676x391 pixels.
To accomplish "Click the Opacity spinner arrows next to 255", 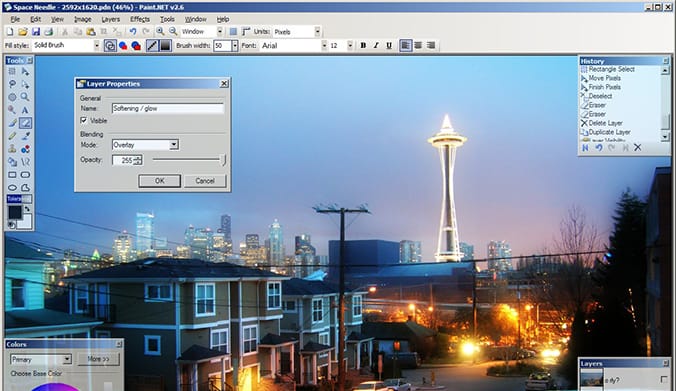I will (138, 160).
